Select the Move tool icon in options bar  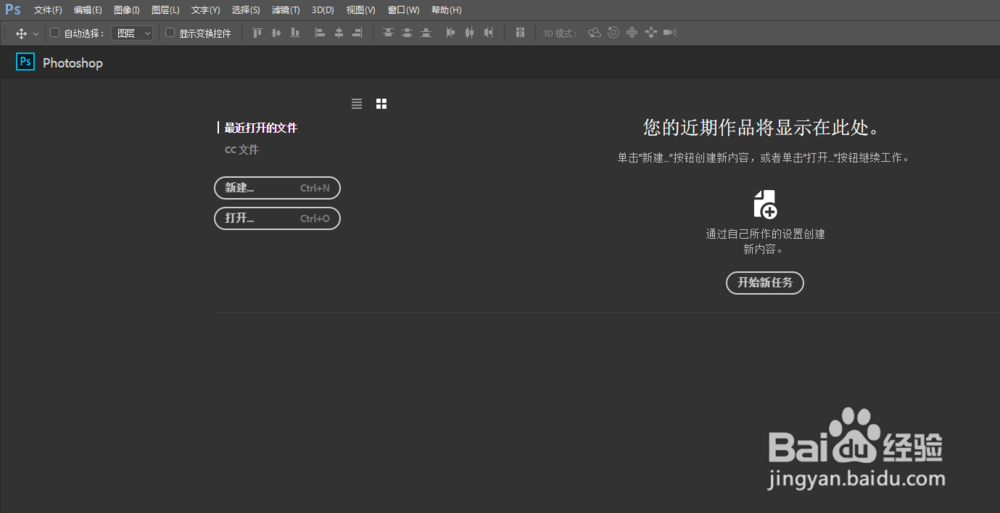coord(21,33)
